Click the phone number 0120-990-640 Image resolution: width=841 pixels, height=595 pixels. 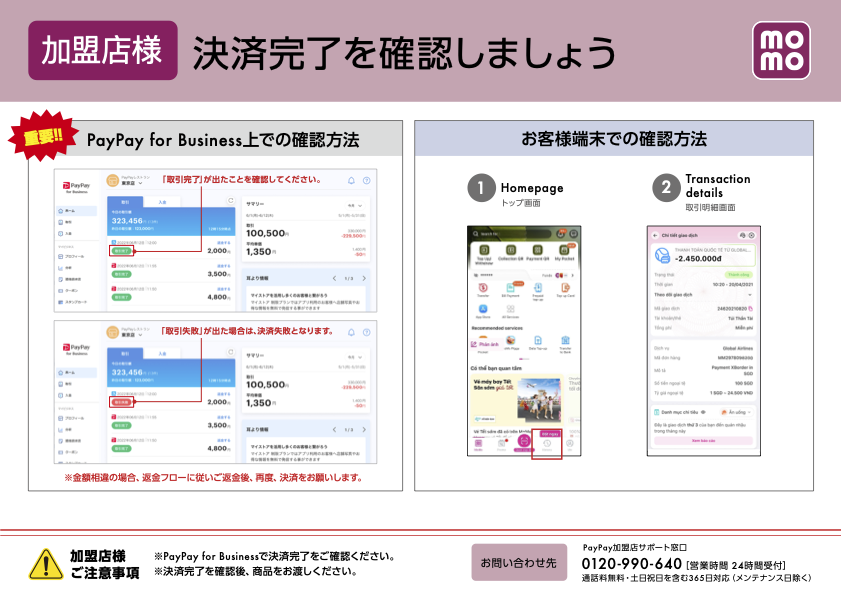631,563
